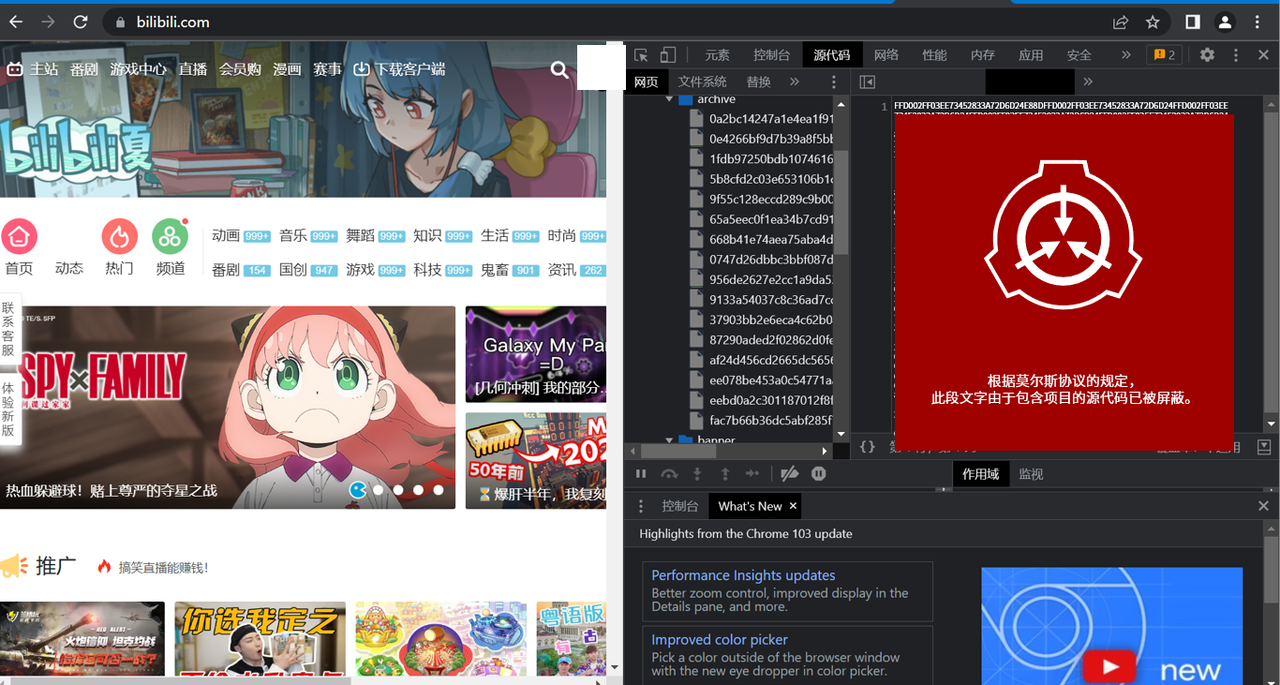Switch to the 元素 panel tab
The width and height of the screenshot is (1280, 685).
717,55
